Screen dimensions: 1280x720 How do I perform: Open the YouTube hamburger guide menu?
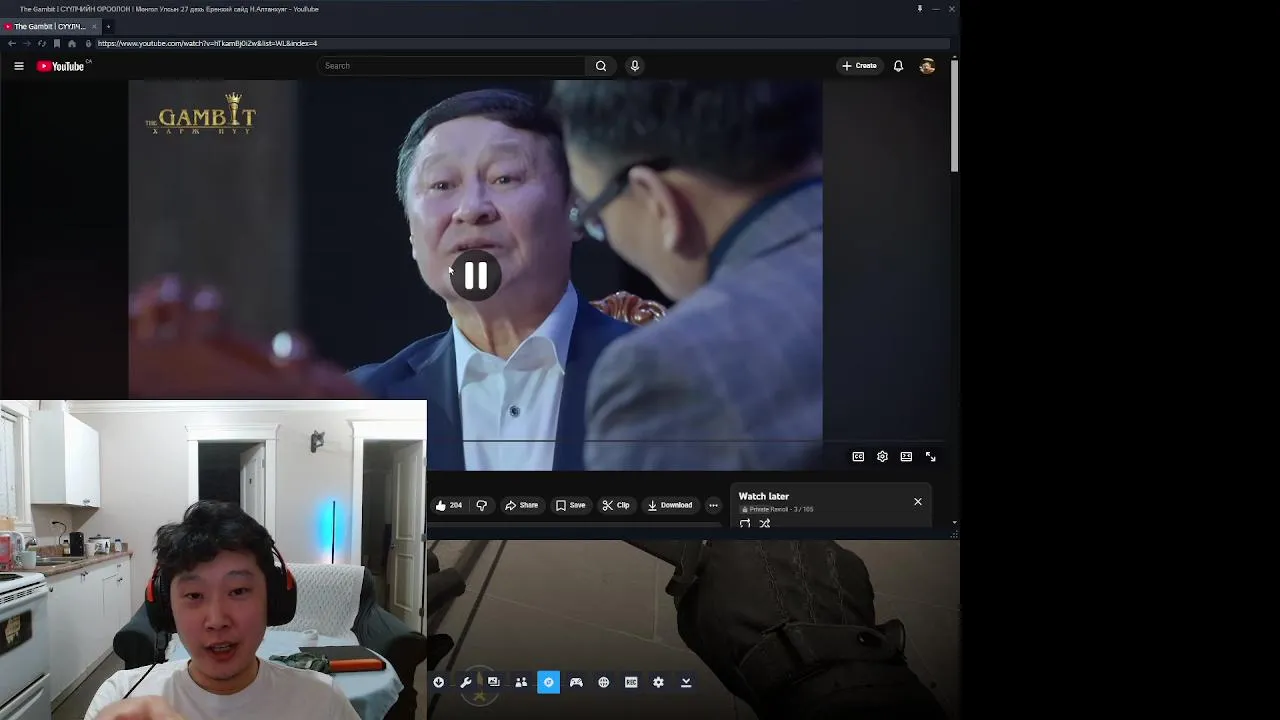18,66
